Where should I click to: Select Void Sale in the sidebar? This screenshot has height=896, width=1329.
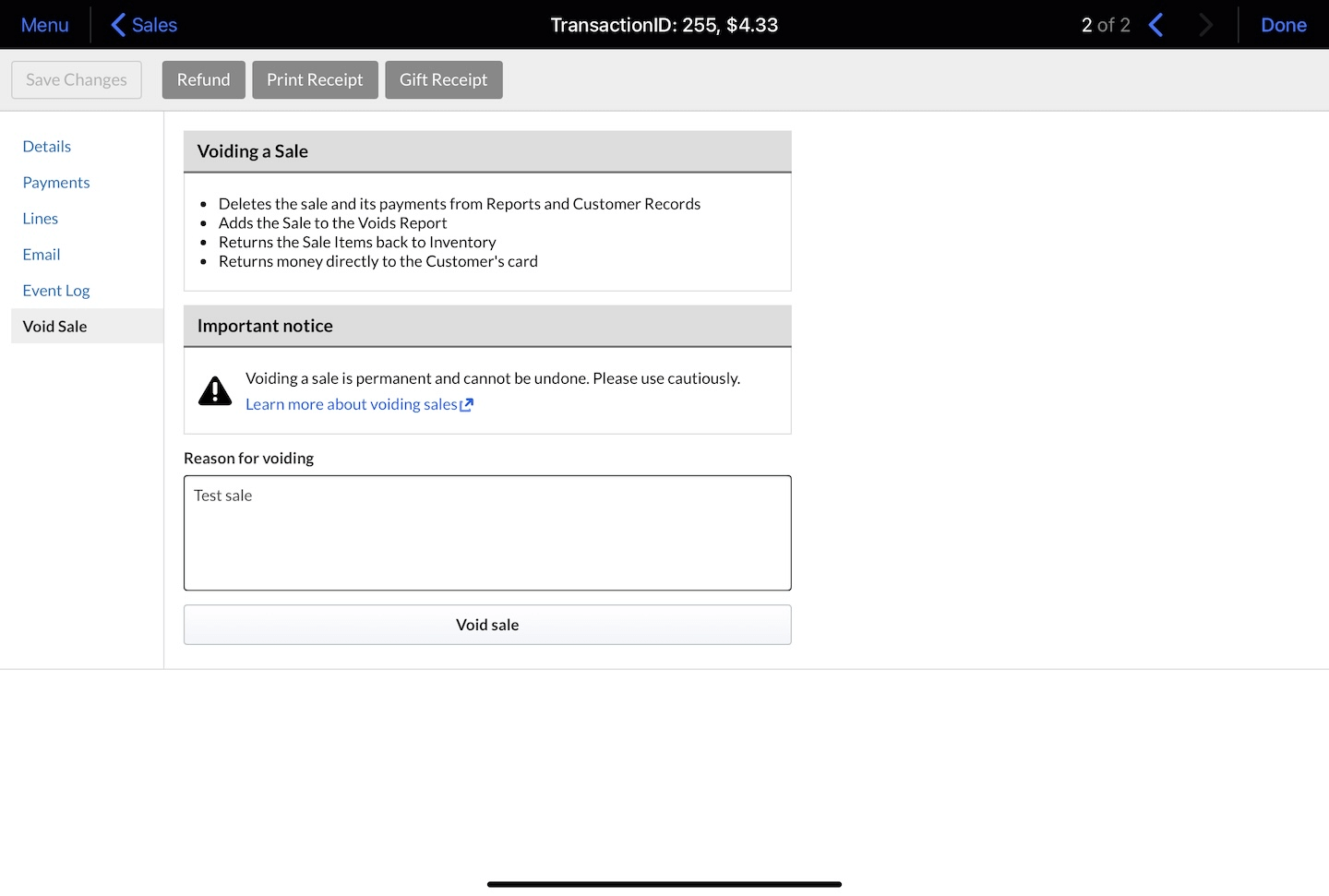55,327
